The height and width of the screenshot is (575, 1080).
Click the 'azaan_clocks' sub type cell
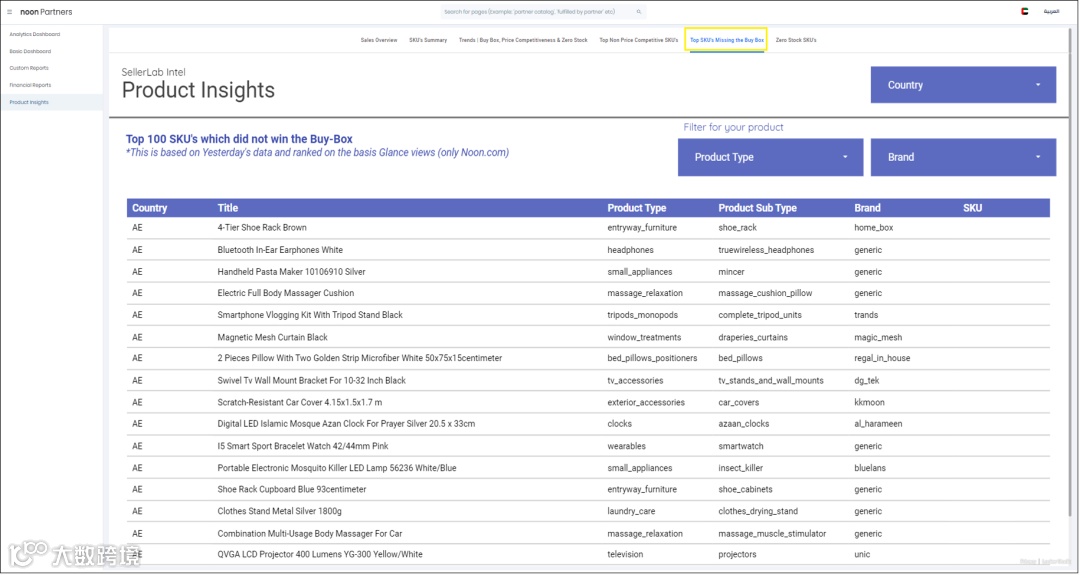click(x=743, y=424)
